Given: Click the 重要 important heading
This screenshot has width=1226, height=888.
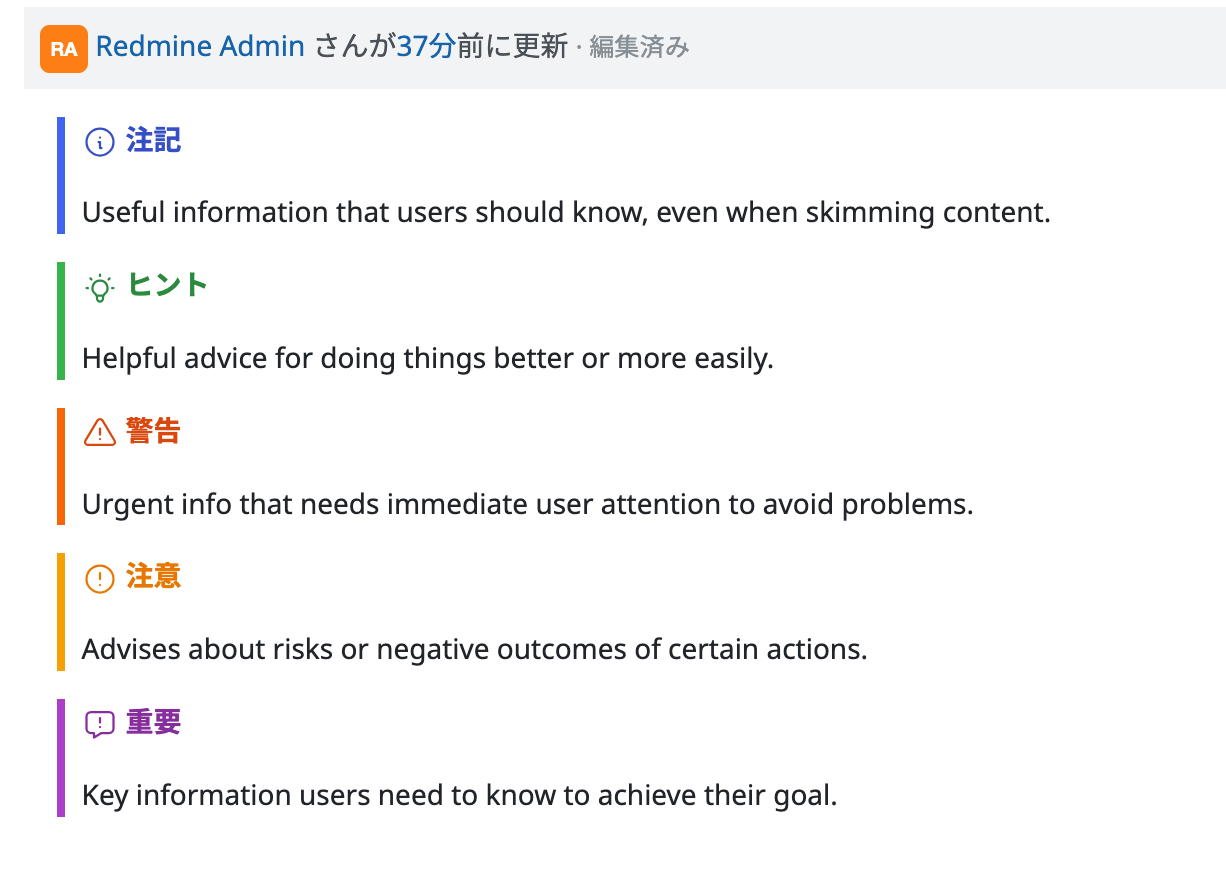Looking at the screenshot, I should coord(153,722).
